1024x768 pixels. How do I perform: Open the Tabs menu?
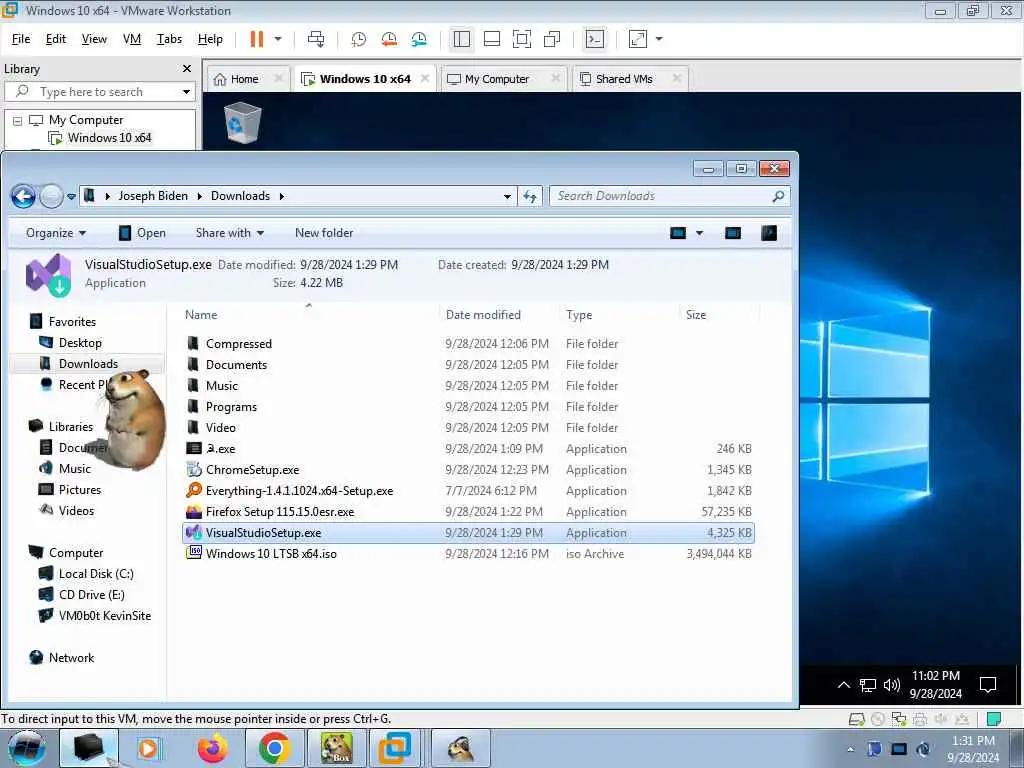click(169, 39)
